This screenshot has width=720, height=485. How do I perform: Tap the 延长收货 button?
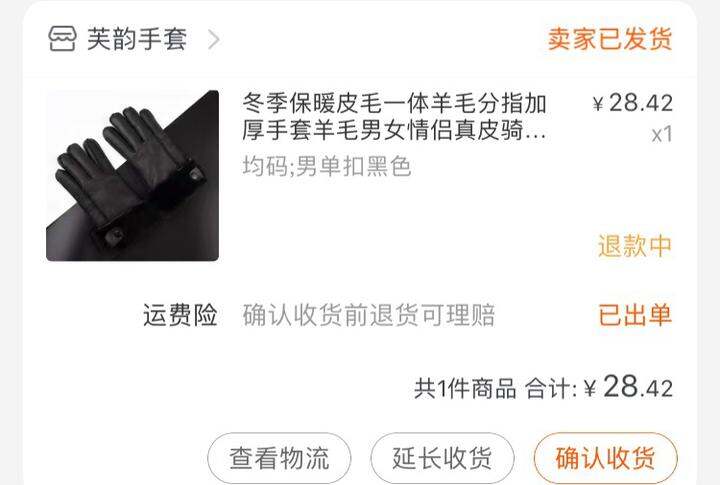[x=442, y=458]
